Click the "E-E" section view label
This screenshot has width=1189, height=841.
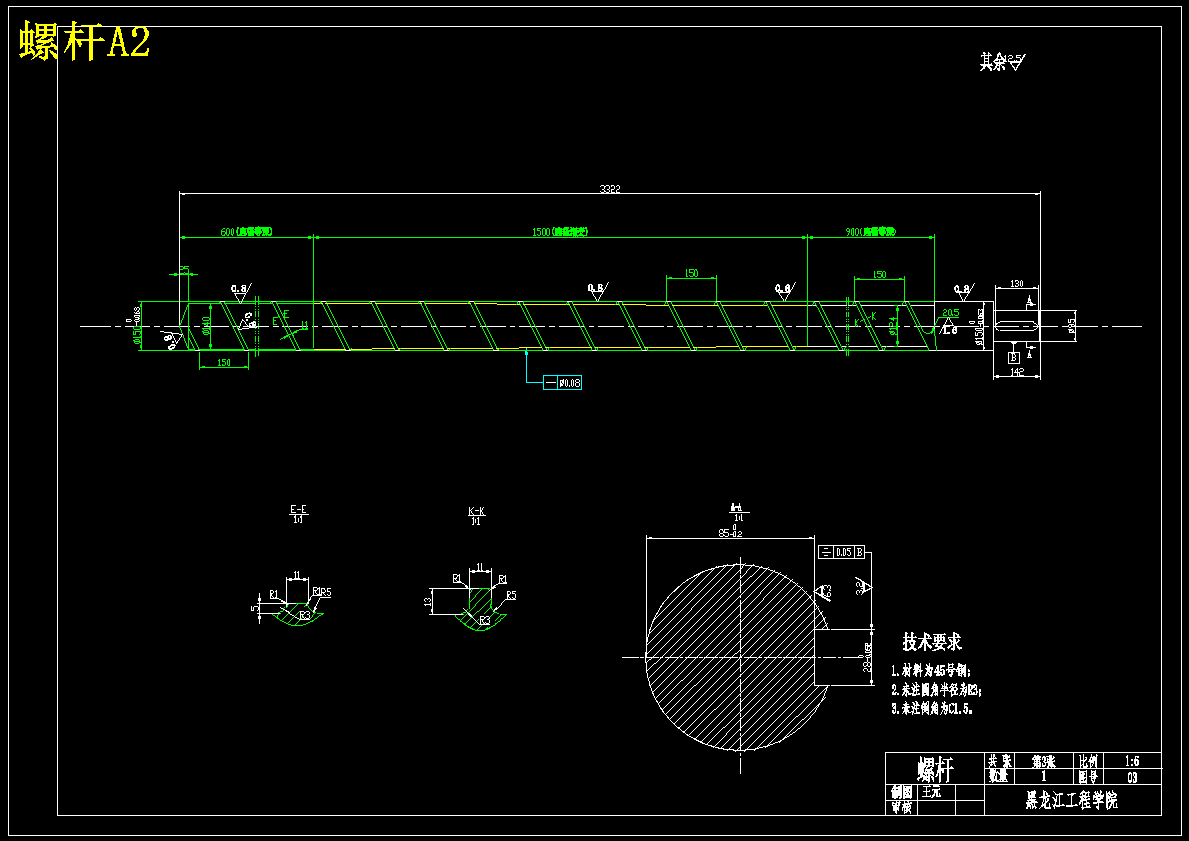click(299, 510)
